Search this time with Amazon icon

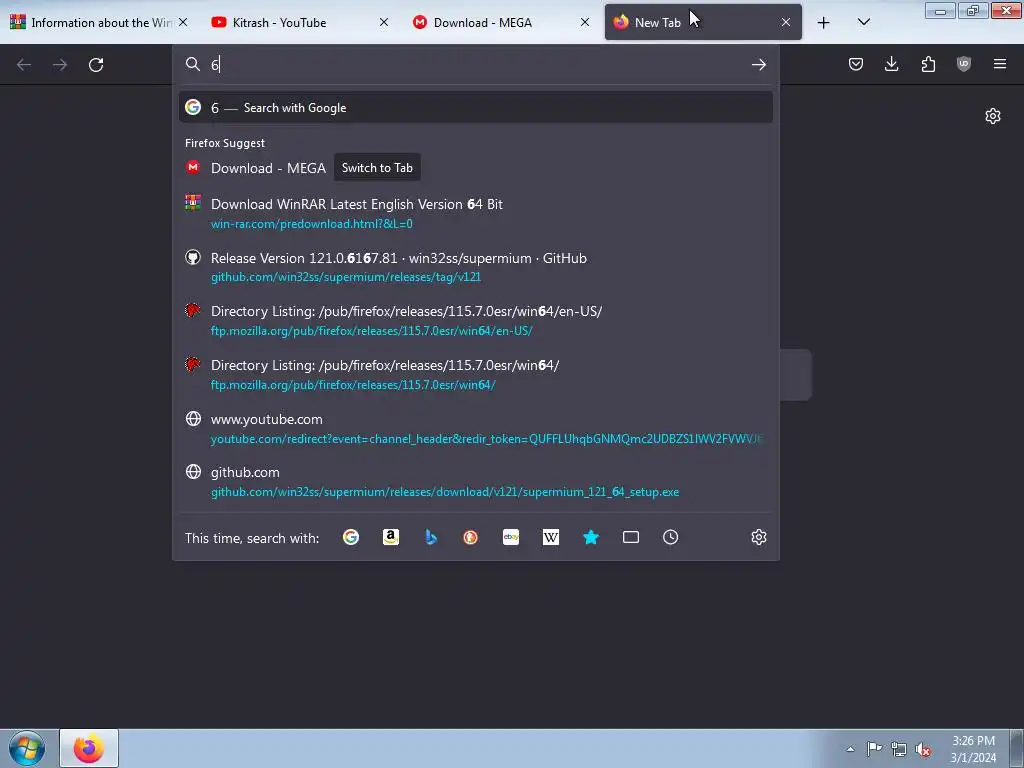click(391, 537)
